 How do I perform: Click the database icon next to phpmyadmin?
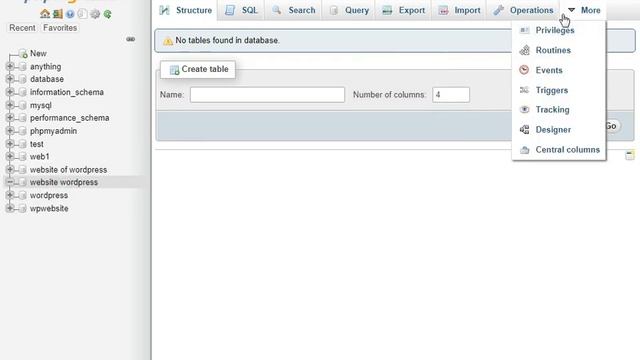click(x=23, y=131)
